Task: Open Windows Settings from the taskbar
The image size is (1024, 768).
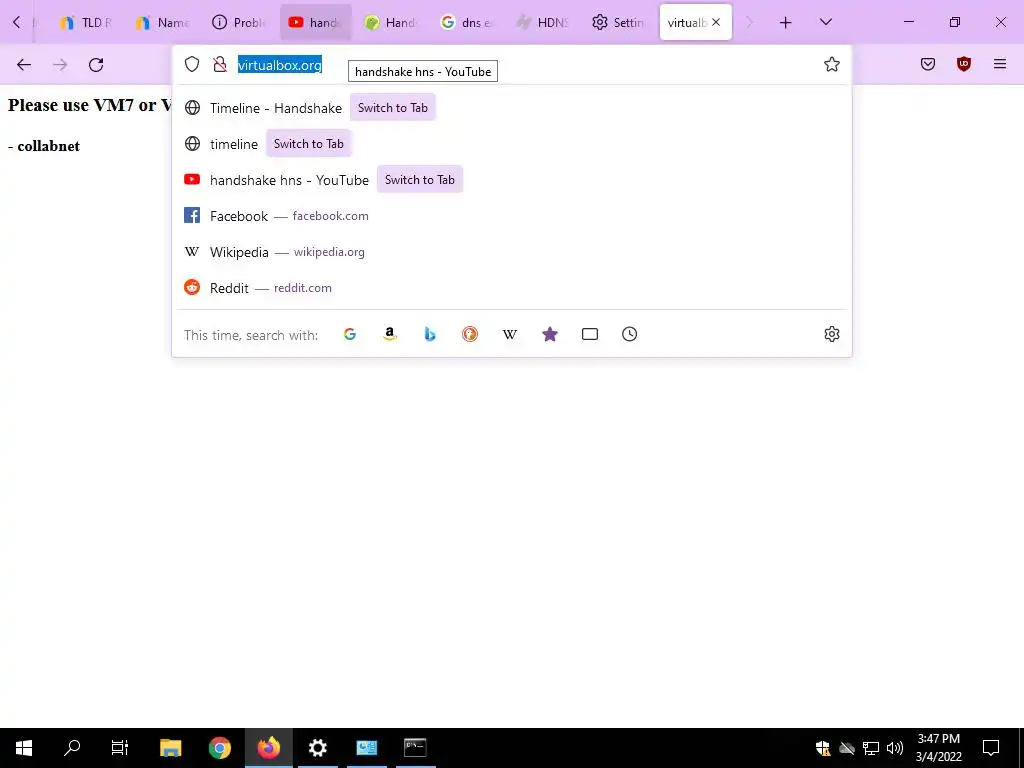Action: (317, 748)
